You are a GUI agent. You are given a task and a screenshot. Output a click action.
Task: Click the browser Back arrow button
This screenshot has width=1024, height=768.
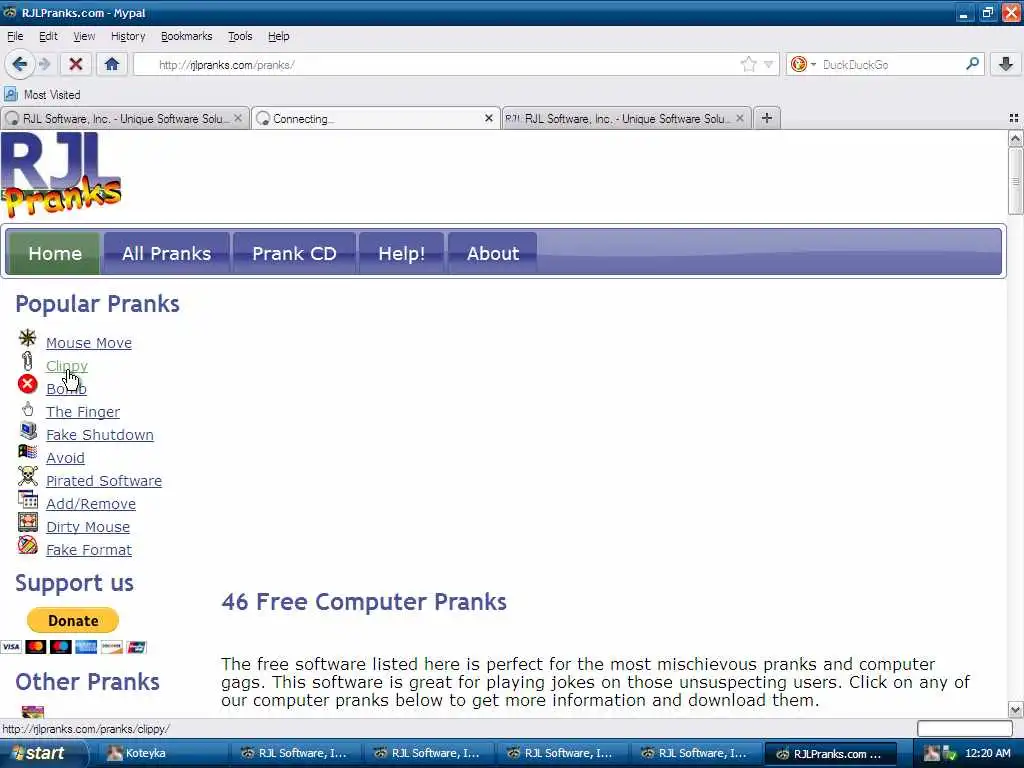(x=19, y=64)
